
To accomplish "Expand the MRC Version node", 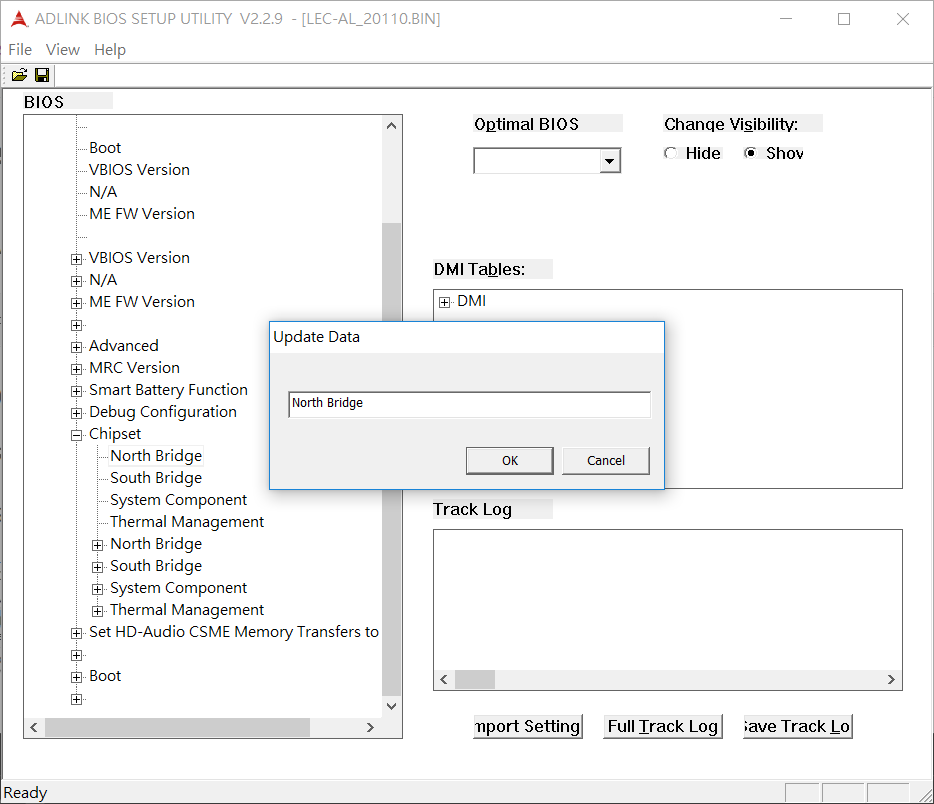I will tap(76, 369).
